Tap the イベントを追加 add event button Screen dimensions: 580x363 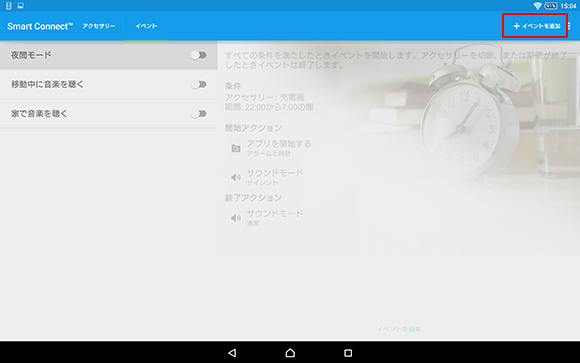click(536, 26)
